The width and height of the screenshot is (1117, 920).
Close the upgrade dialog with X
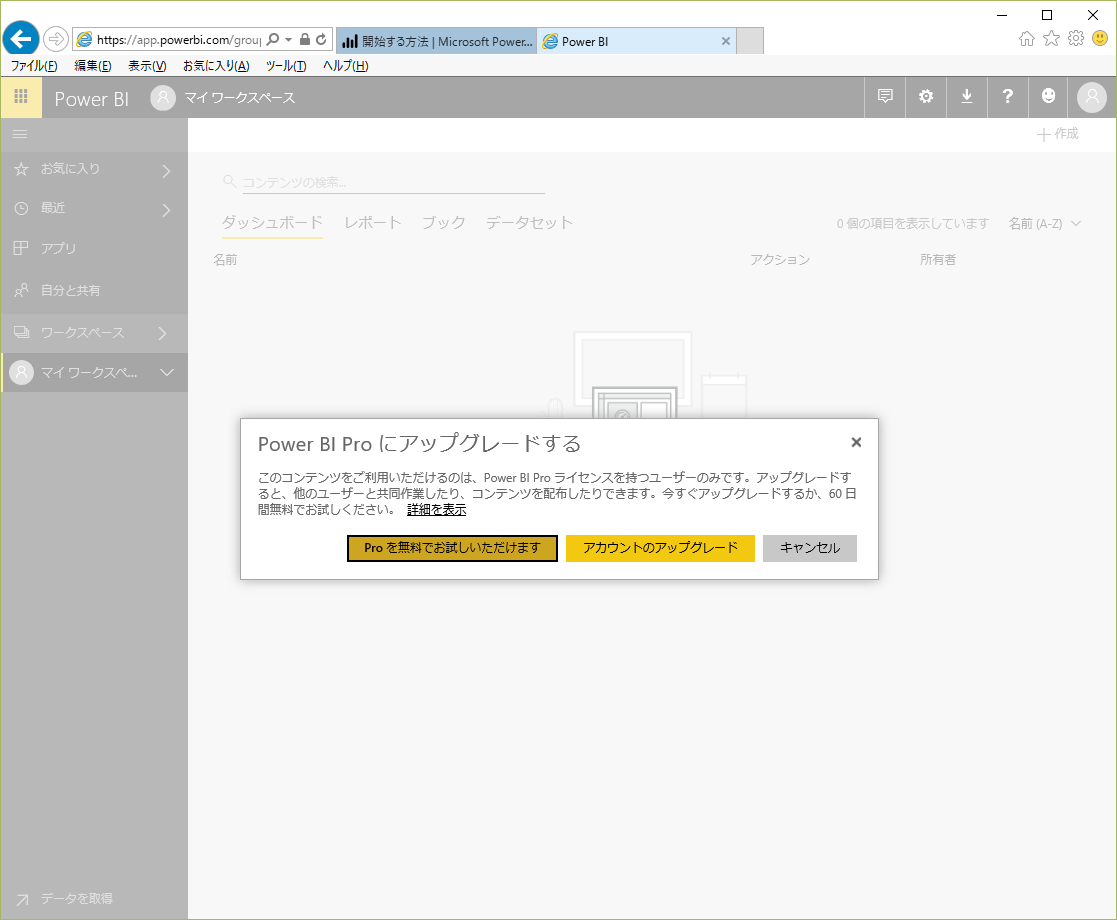click(x=856, y=443)
